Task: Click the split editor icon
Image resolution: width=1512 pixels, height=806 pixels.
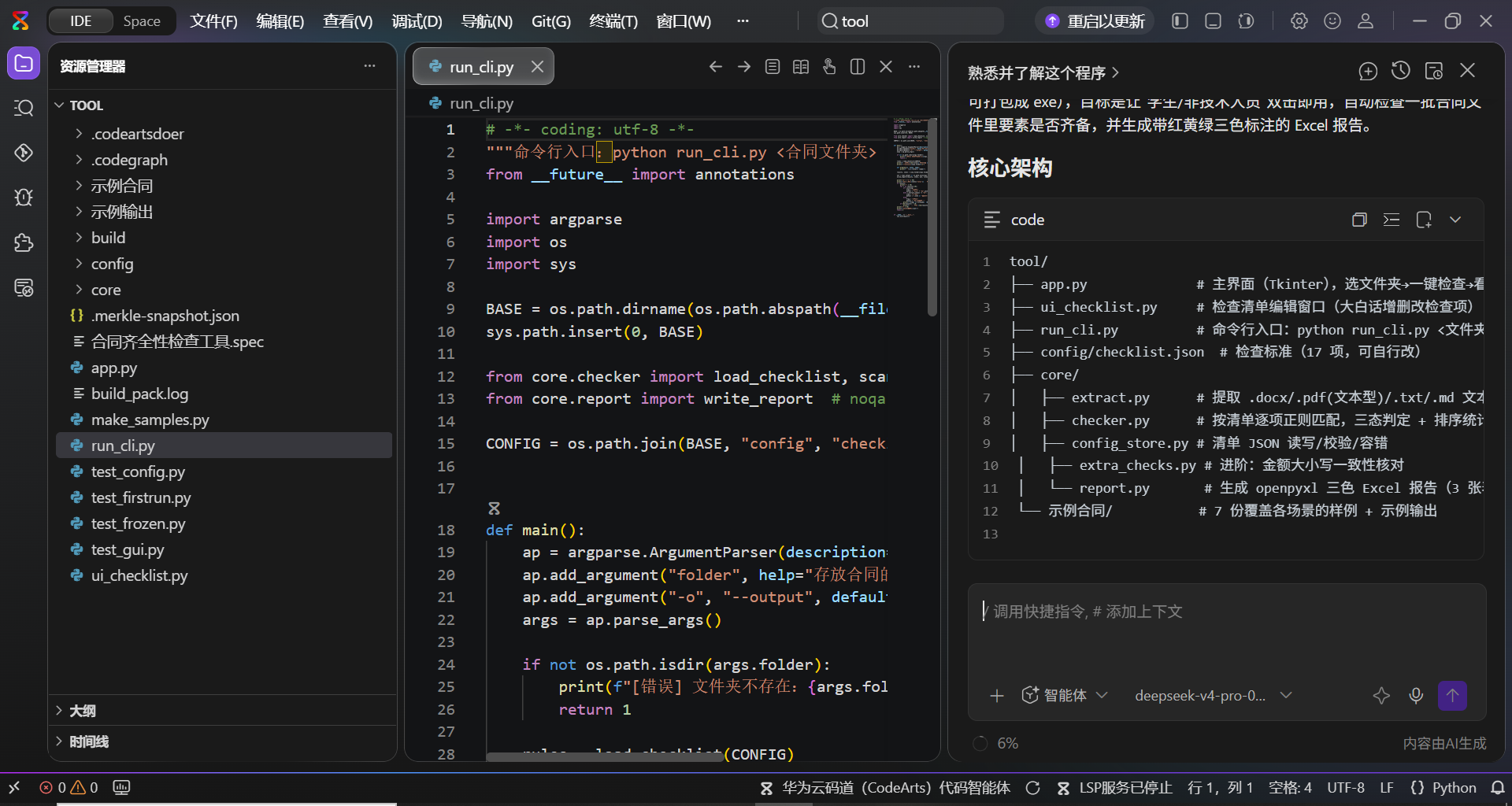Action: [x=858, y=67]
